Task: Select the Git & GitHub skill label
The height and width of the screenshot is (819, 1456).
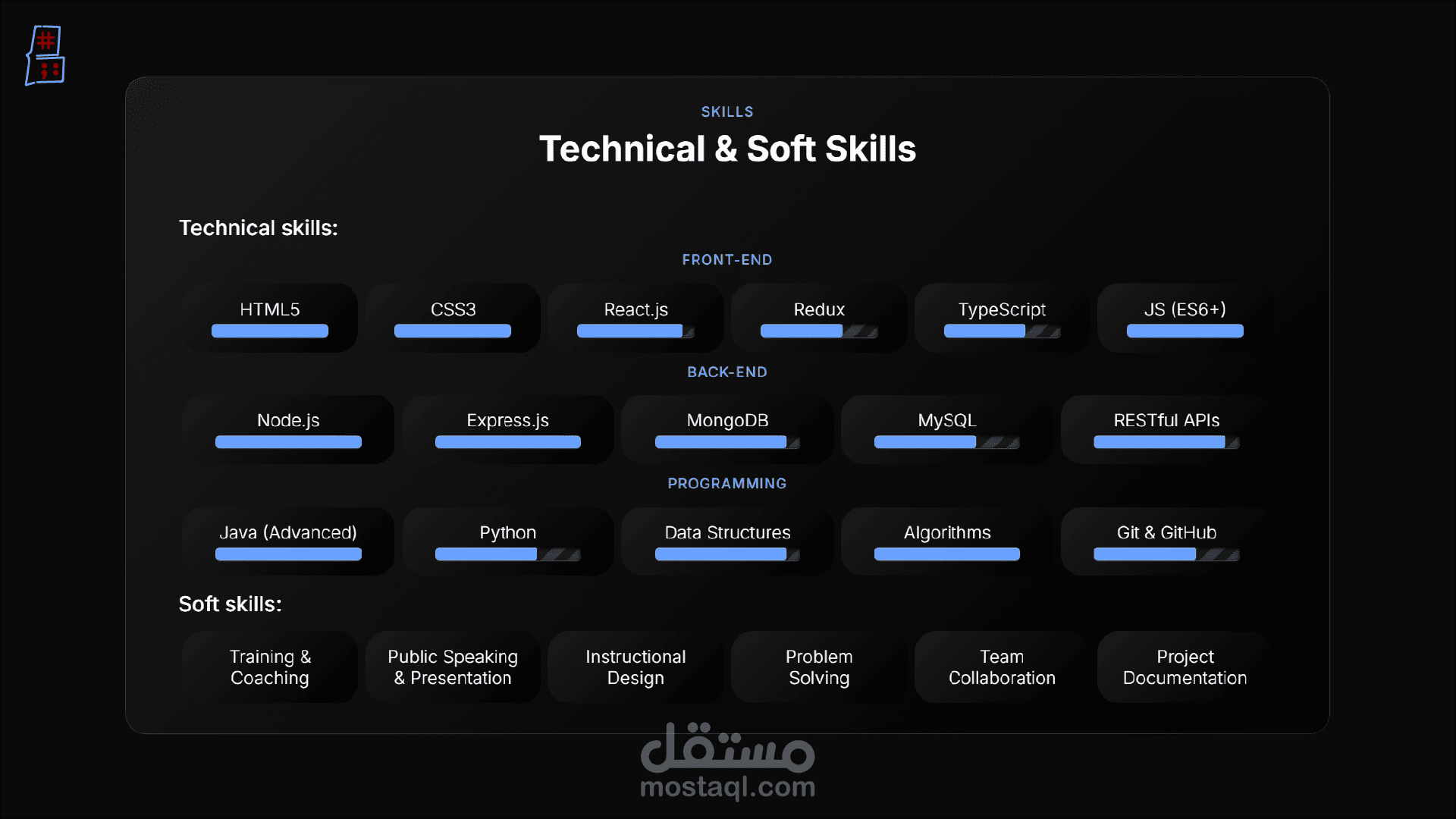Action: point(1166,532)
